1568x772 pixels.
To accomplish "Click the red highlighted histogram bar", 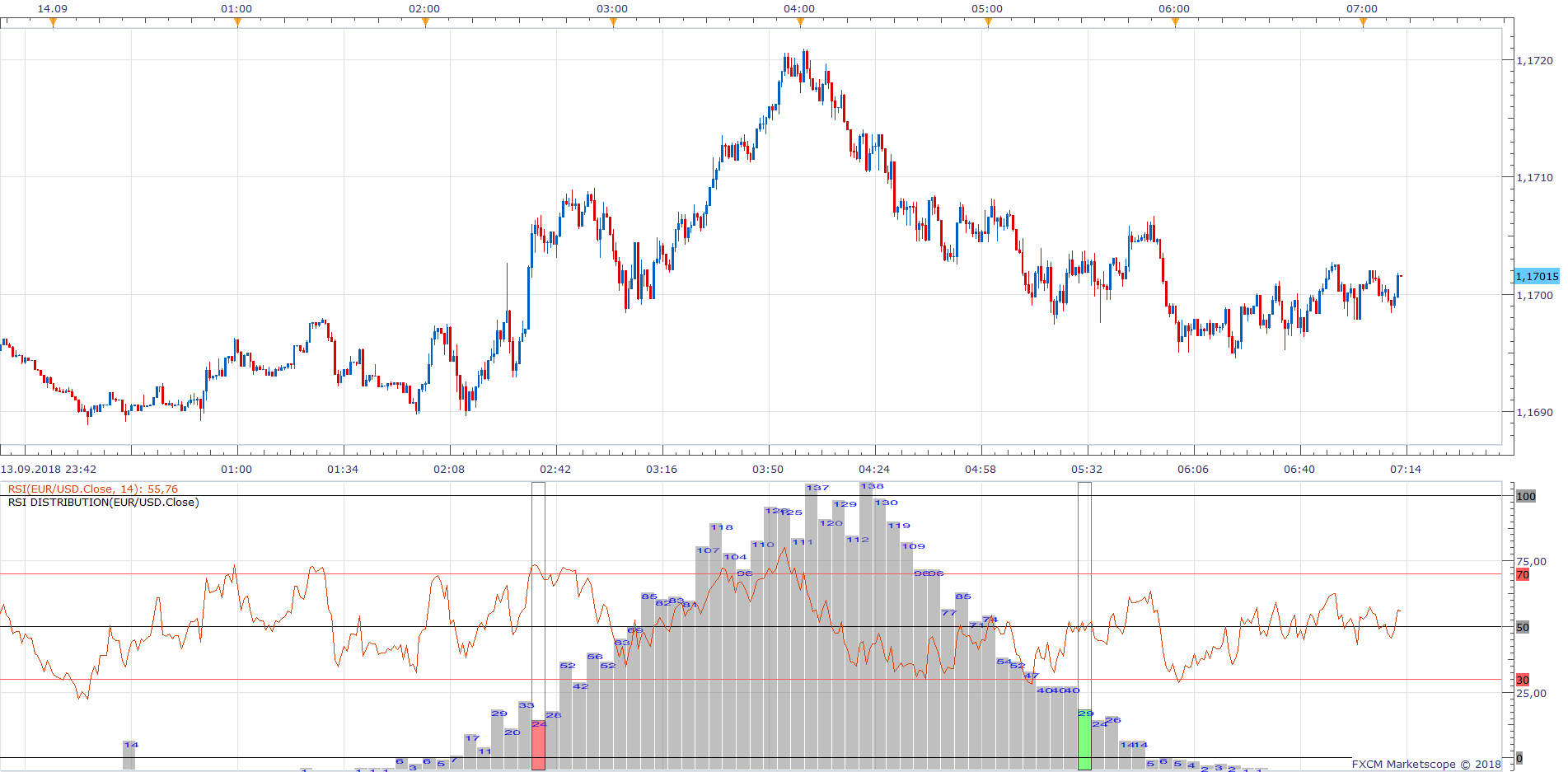I will point(538,746).
